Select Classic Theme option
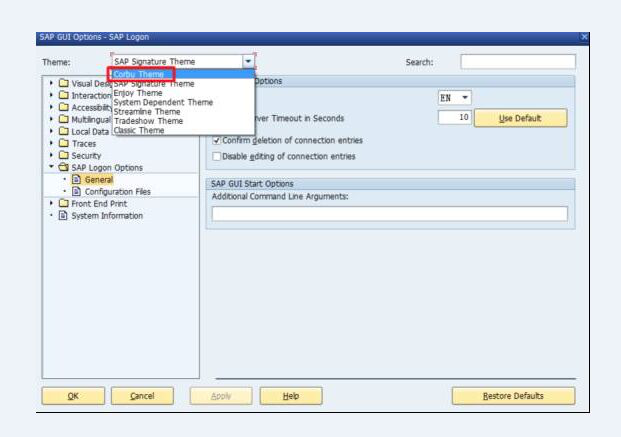This screenshot has width=621, height=437. (x=183, y=130)
